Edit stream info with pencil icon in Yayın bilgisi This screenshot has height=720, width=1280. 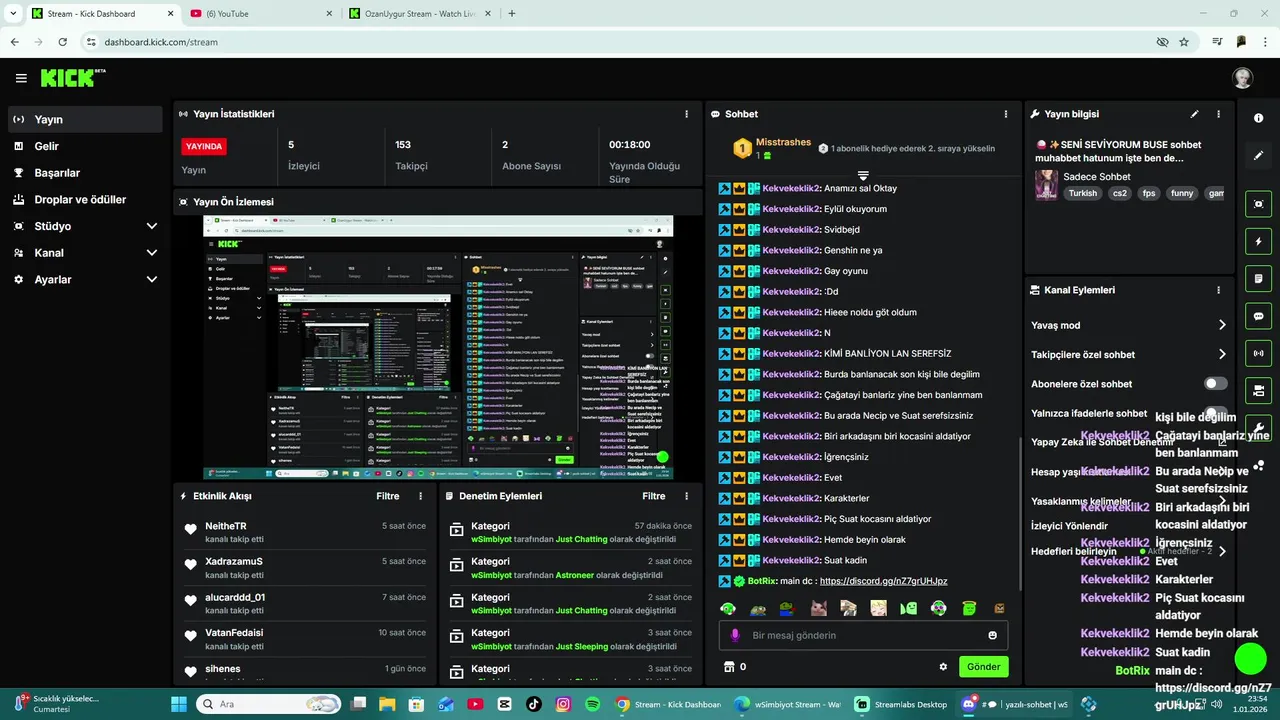click(x=1194, y=114)
